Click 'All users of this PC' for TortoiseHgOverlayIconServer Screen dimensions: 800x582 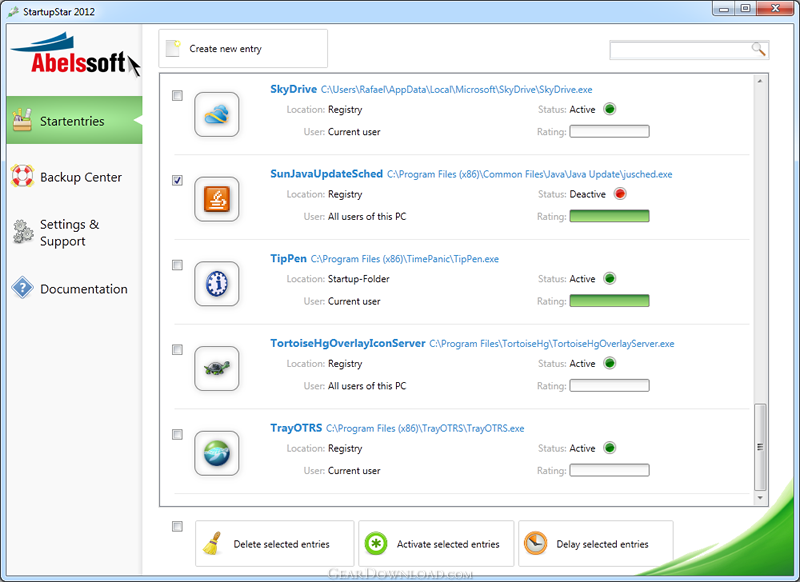(x=367, y=386)
